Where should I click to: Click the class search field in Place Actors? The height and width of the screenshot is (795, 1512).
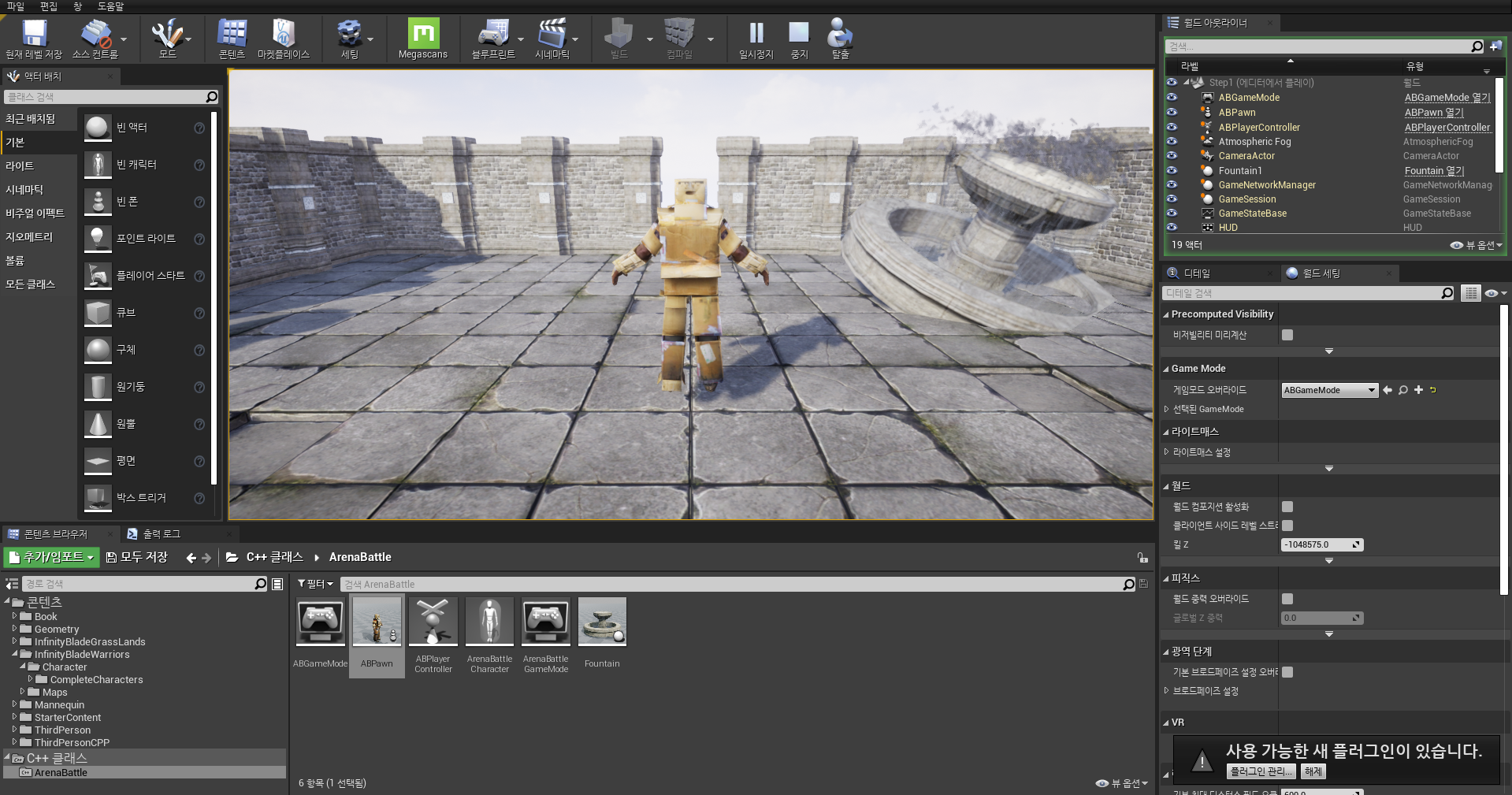point(104,97)
